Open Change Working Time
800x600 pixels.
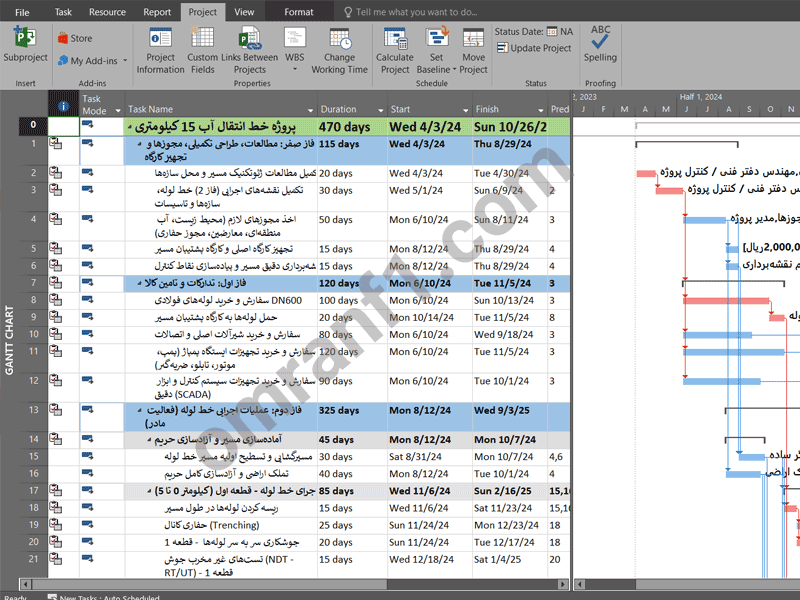click(339, 40)
